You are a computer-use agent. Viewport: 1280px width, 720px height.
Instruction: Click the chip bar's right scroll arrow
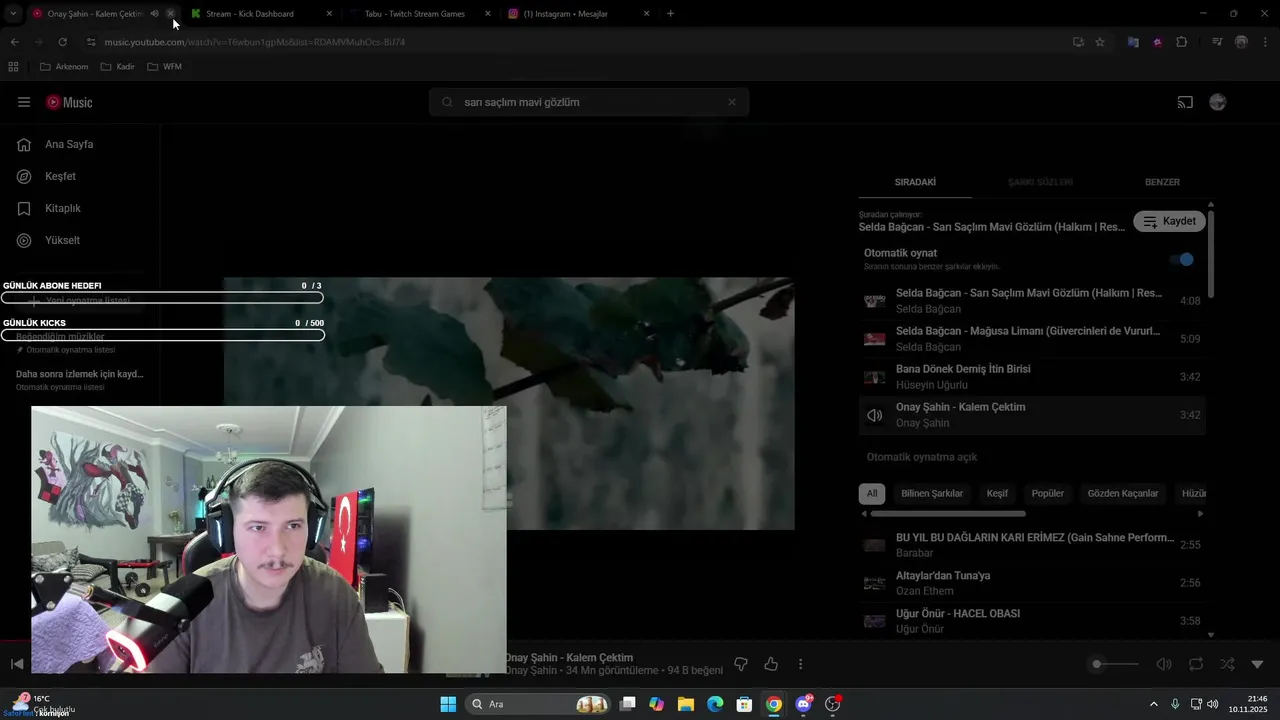(1200, 514)
